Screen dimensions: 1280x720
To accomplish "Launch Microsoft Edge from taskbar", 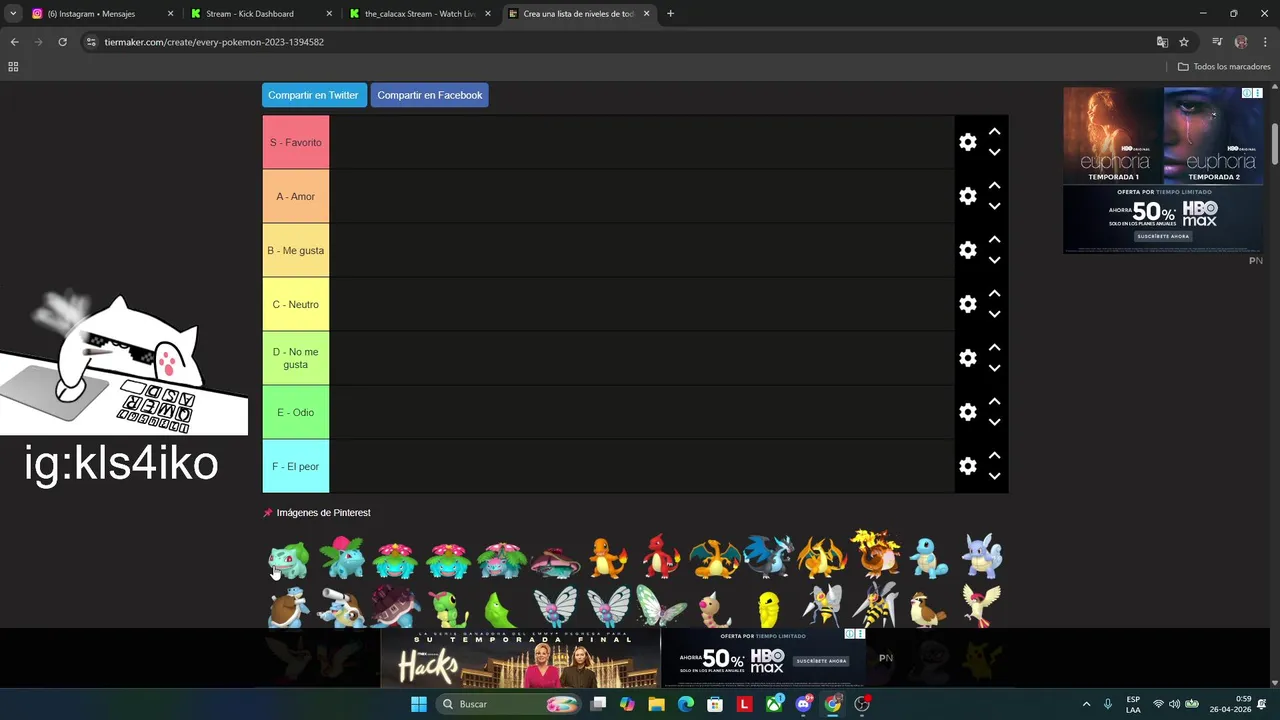I will [685, 704].
